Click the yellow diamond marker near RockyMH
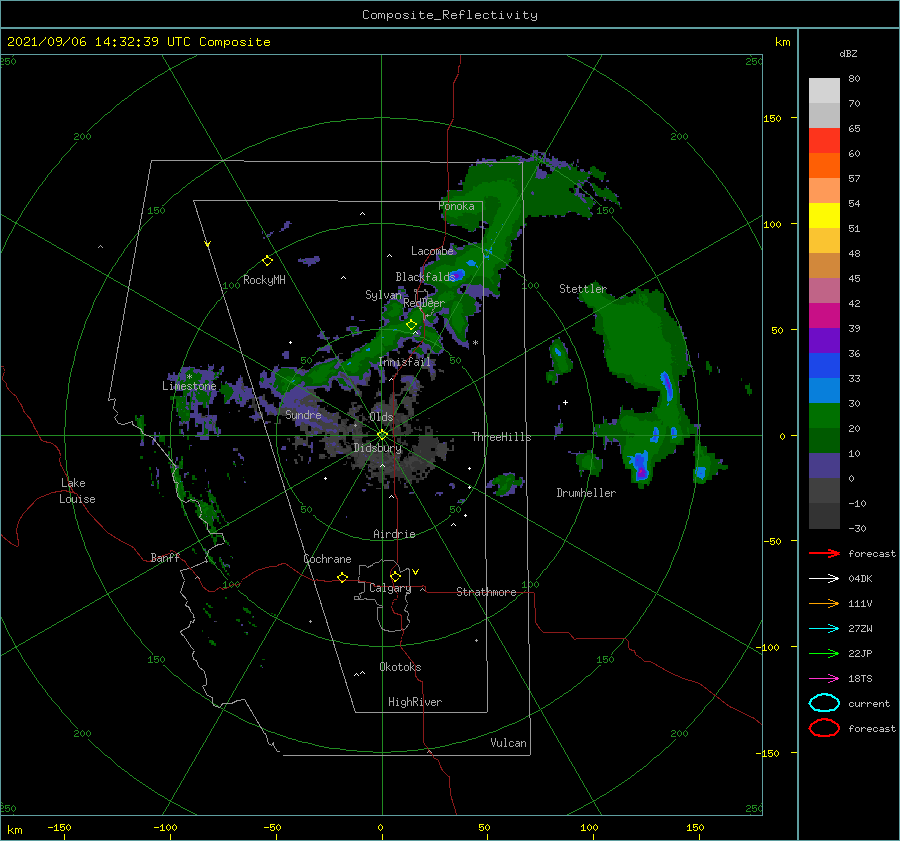Screen dimensions: 900x841 267,261
